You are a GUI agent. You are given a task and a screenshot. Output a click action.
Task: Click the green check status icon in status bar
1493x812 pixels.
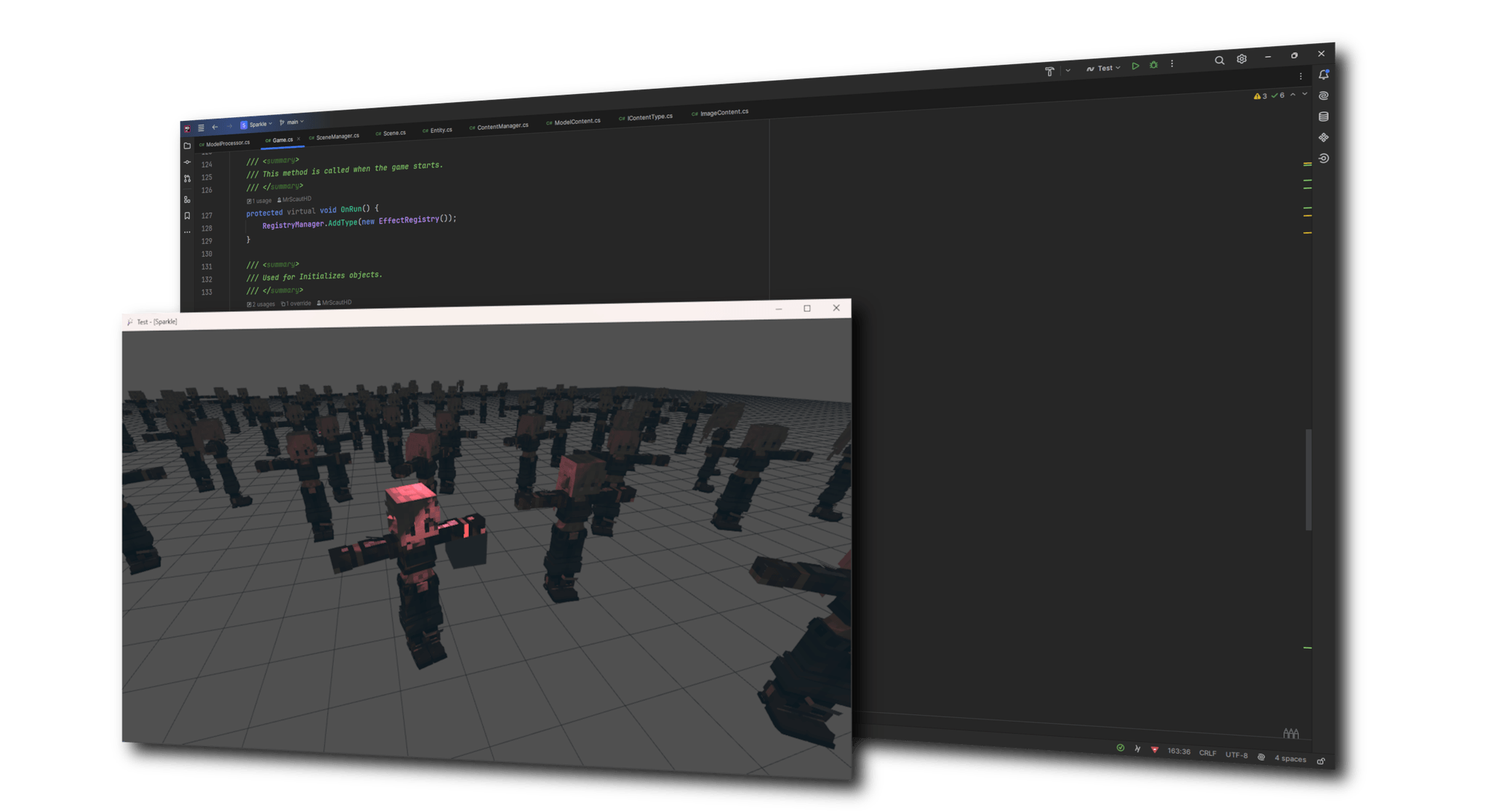point(1120,748)
